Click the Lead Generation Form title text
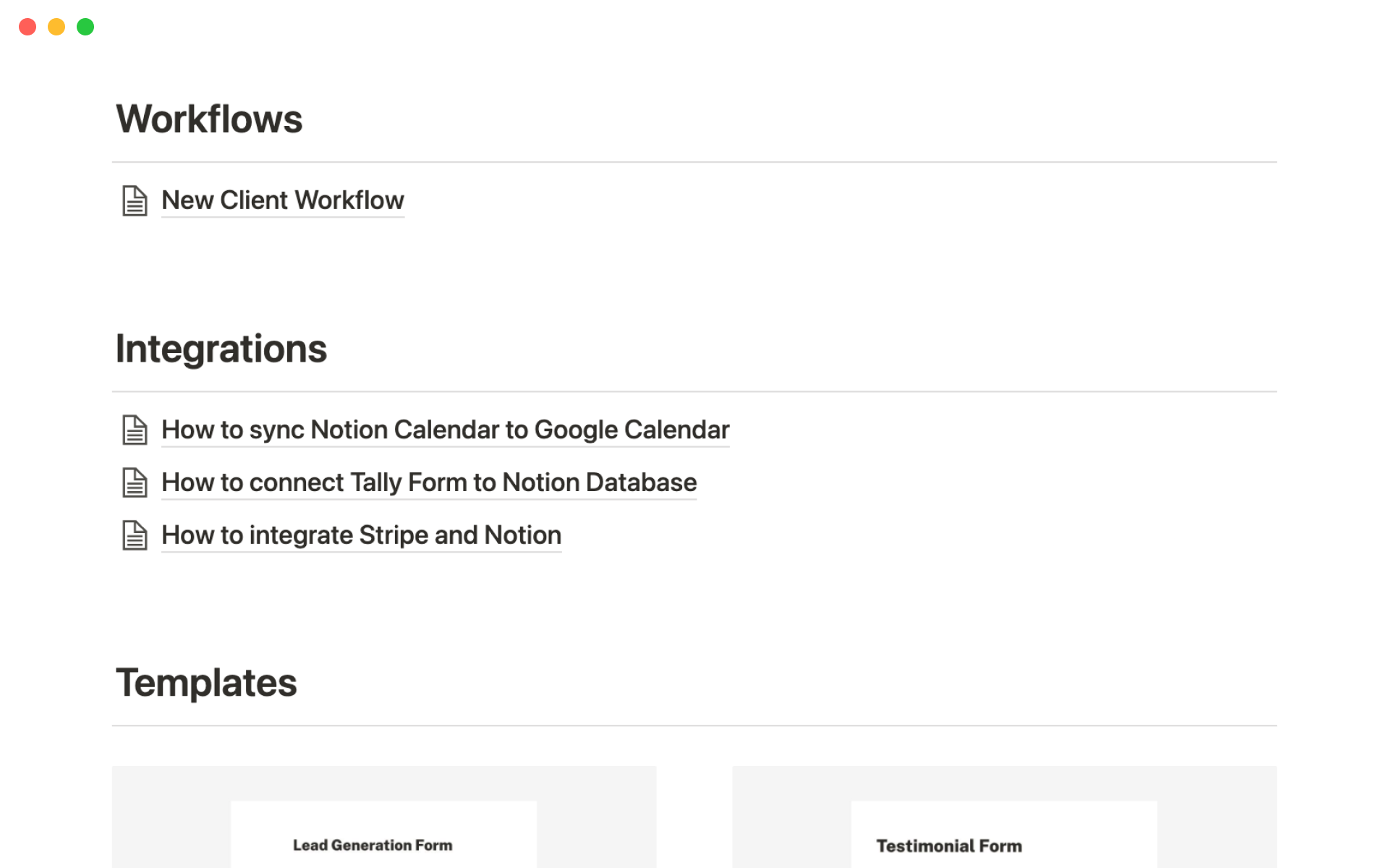Image resolution: width=1389 pixels, height=868 pixels. point(373,845)
